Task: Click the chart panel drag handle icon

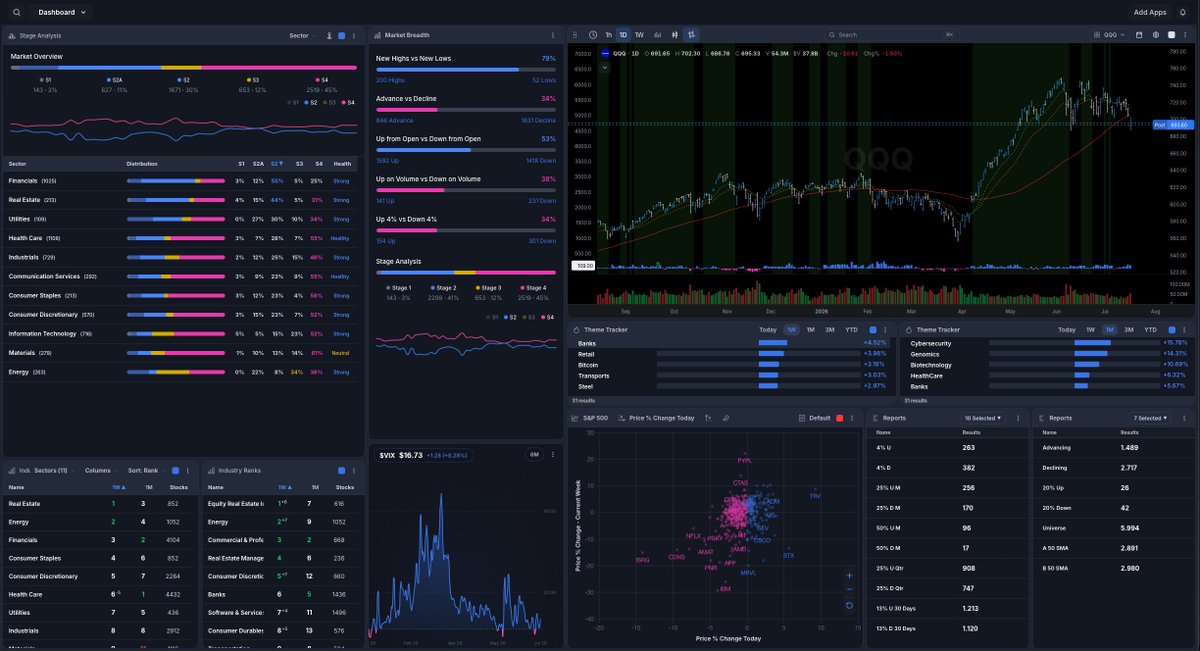Action: pos(577,34)
